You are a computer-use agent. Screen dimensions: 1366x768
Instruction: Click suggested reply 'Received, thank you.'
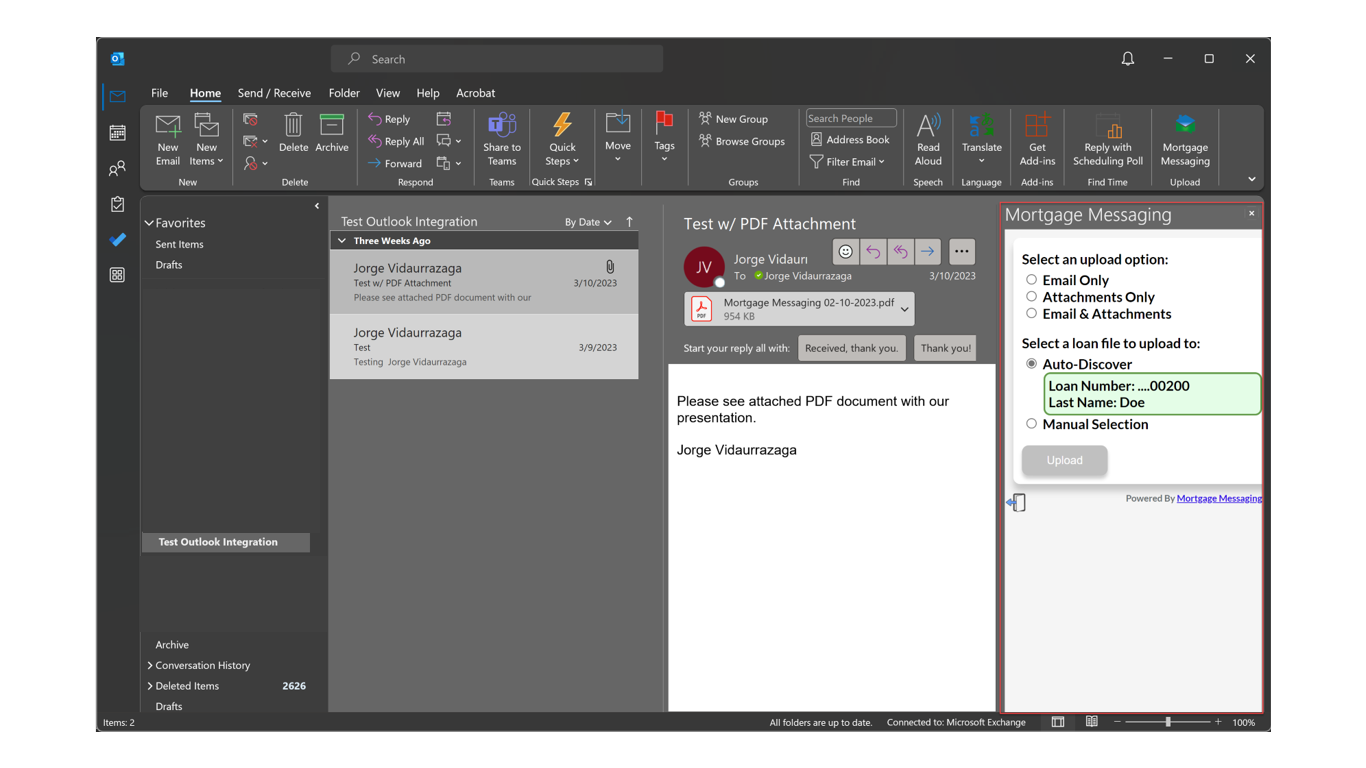click(x=852, y=348)
